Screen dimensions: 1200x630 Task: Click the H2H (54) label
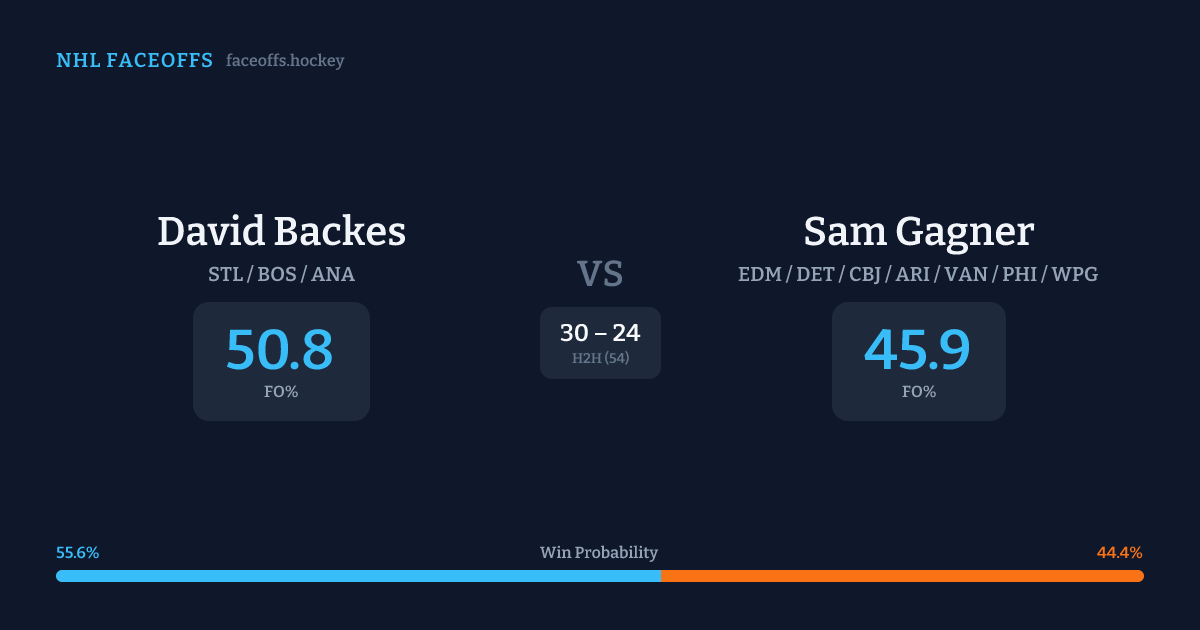click(600, 358)
